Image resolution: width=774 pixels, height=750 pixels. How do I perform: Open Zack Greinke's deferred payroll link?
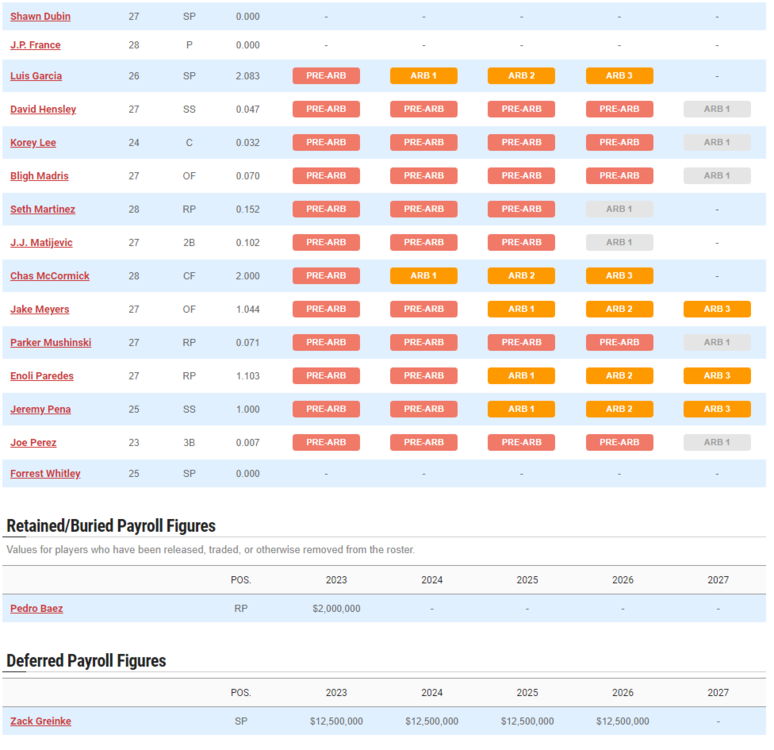click(x=40, y=721)
